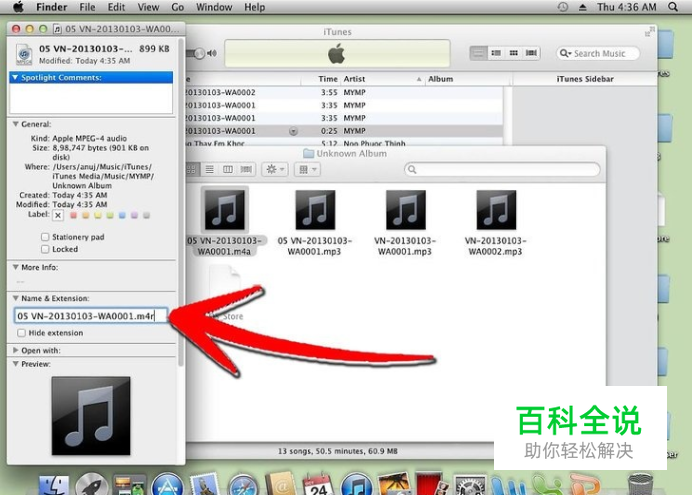Choose the yellow label color

click(x=98, y=215)
